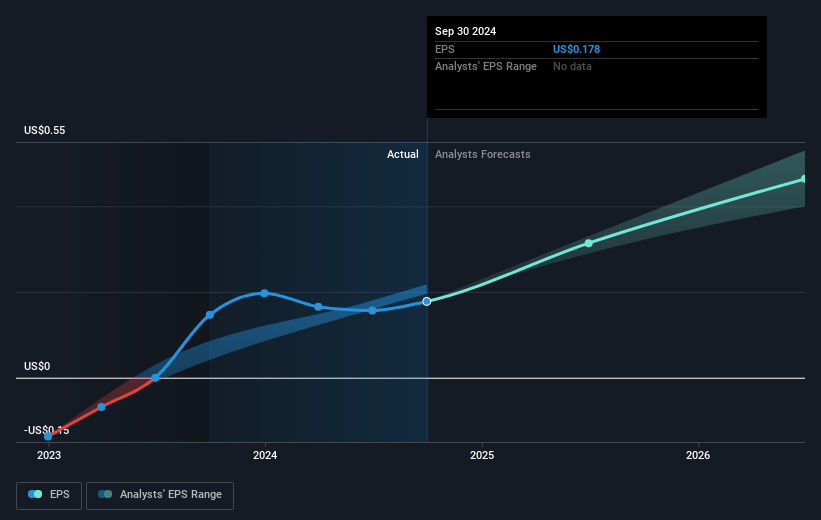The image size is (821, 520).
Task: Select the 2024 EPS peak data point
Action: (264, 293)
